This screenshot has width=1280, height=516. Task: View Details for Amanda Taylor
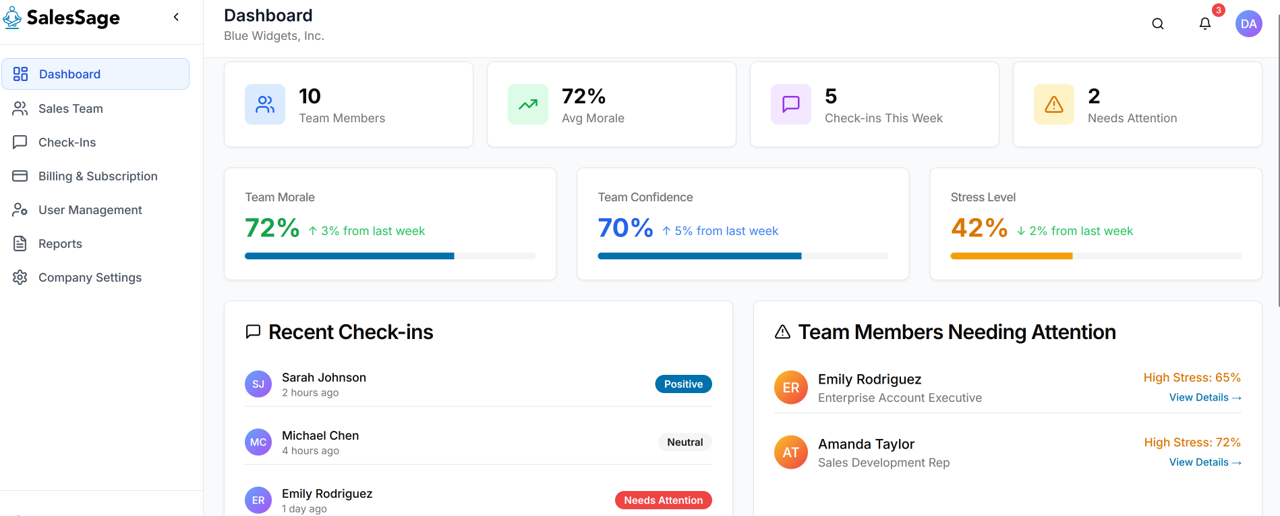click(x=1205, y=463)
